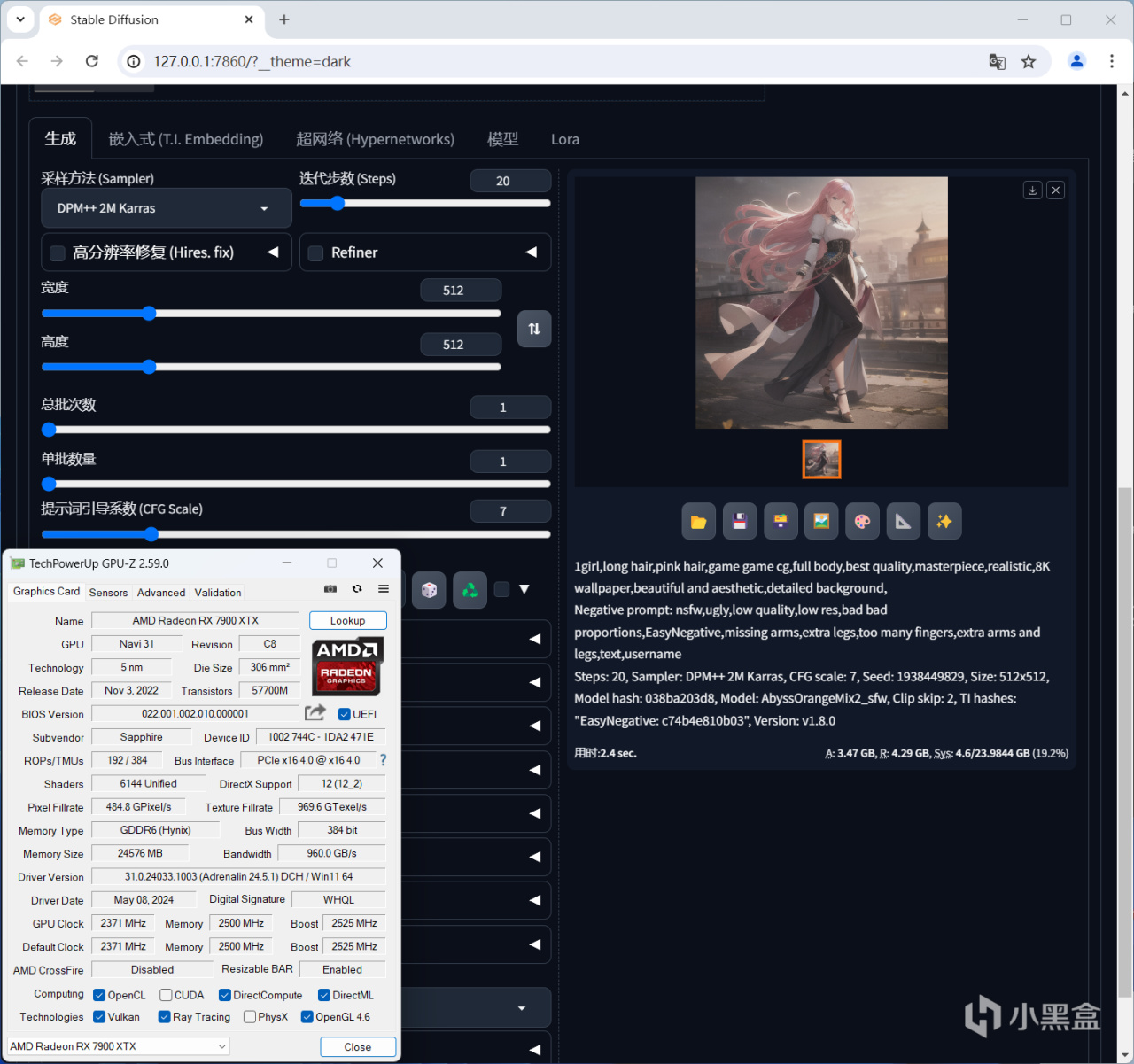Open the 超网络 (Hypernetworks) tab
The height and width of the screenshot is (1064, 1134).
375,139
